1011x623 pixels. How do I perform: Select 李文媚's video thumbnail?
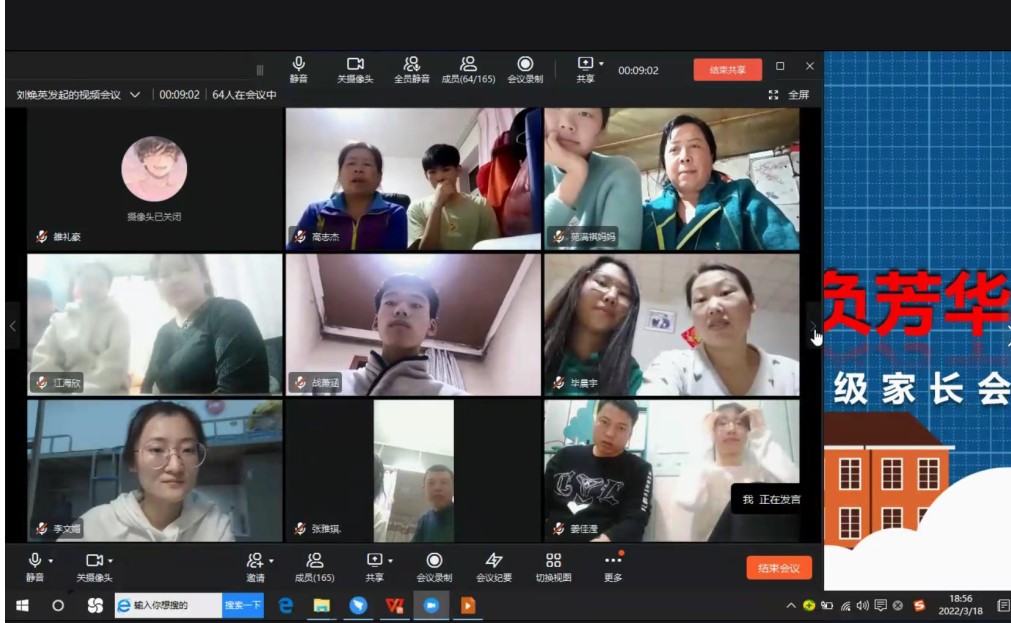pyautogui.click(x=154, y=470)
